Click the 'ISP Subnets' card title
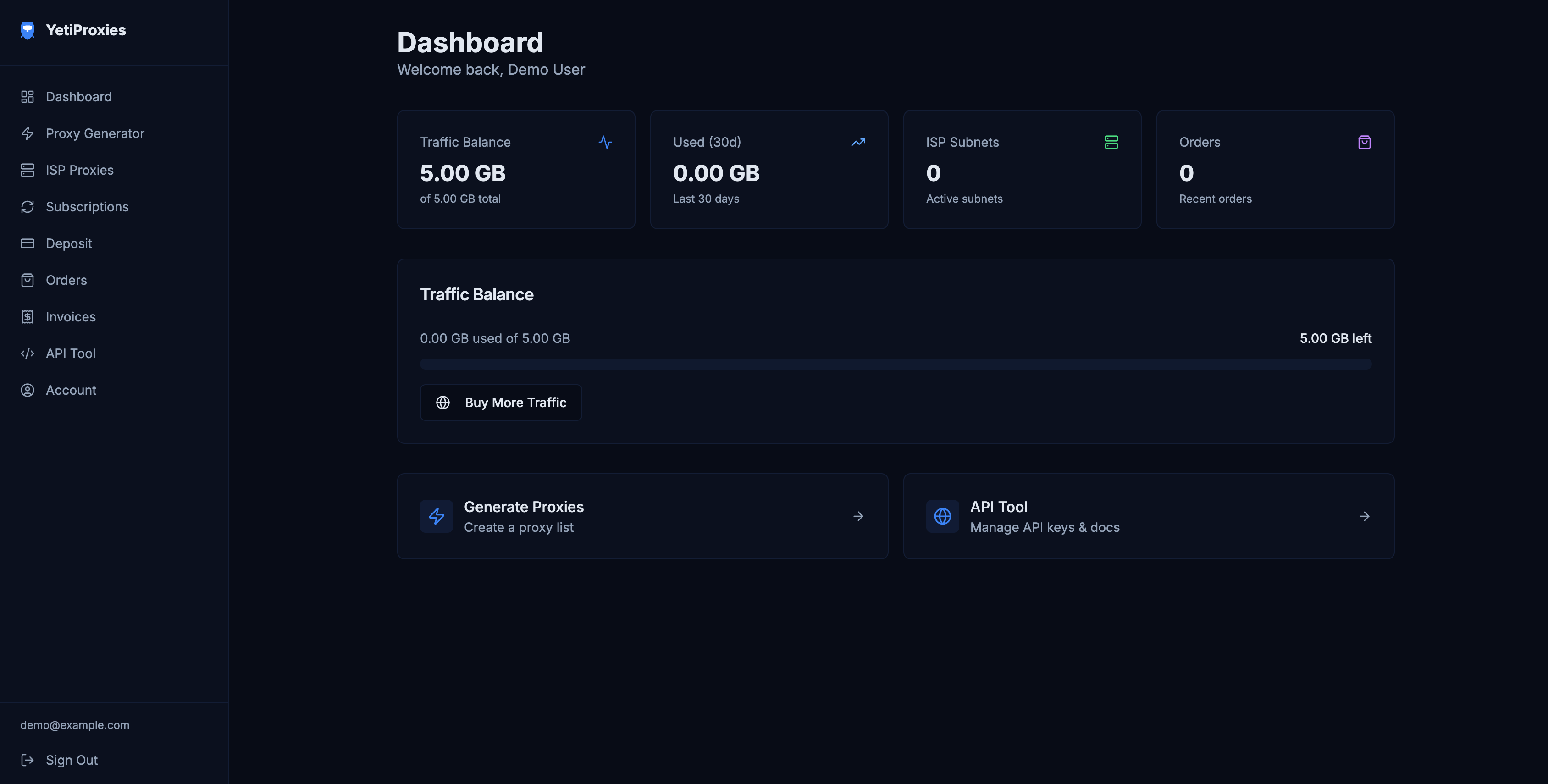The image size is (1548, 784). (x=962, y=143)
